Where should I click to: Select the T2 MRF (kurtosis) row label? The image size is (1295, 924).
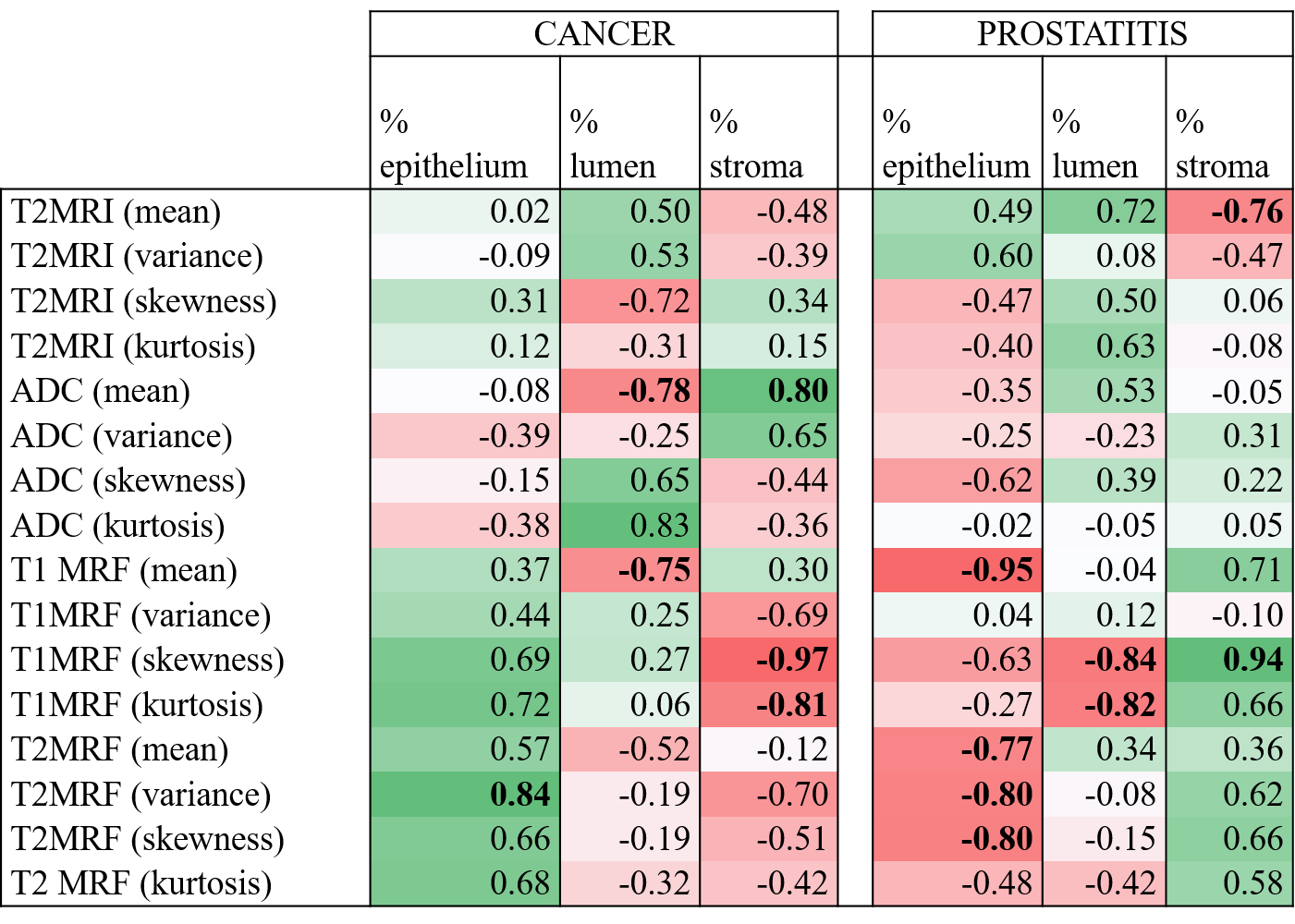[141, 883]
